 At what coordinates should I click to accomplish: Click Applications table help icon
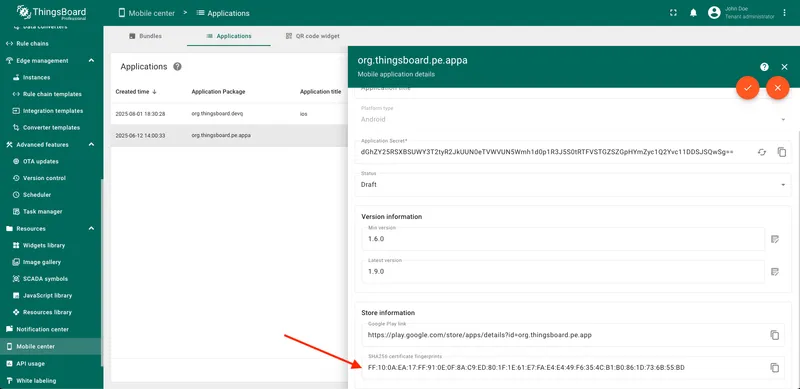click(x=178, y=66)
